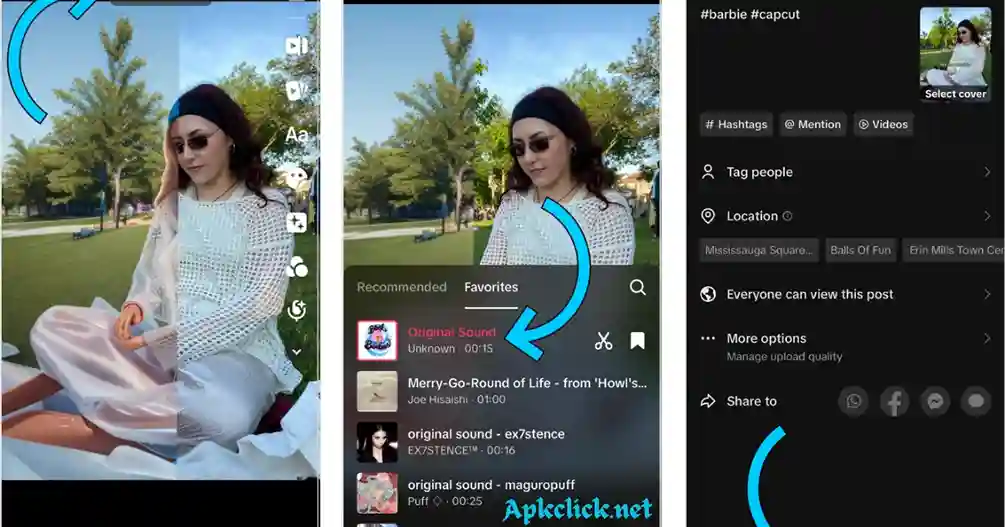Select Original Sound cover thumbnail
The image size is (1005, 527).
[377, 340]
